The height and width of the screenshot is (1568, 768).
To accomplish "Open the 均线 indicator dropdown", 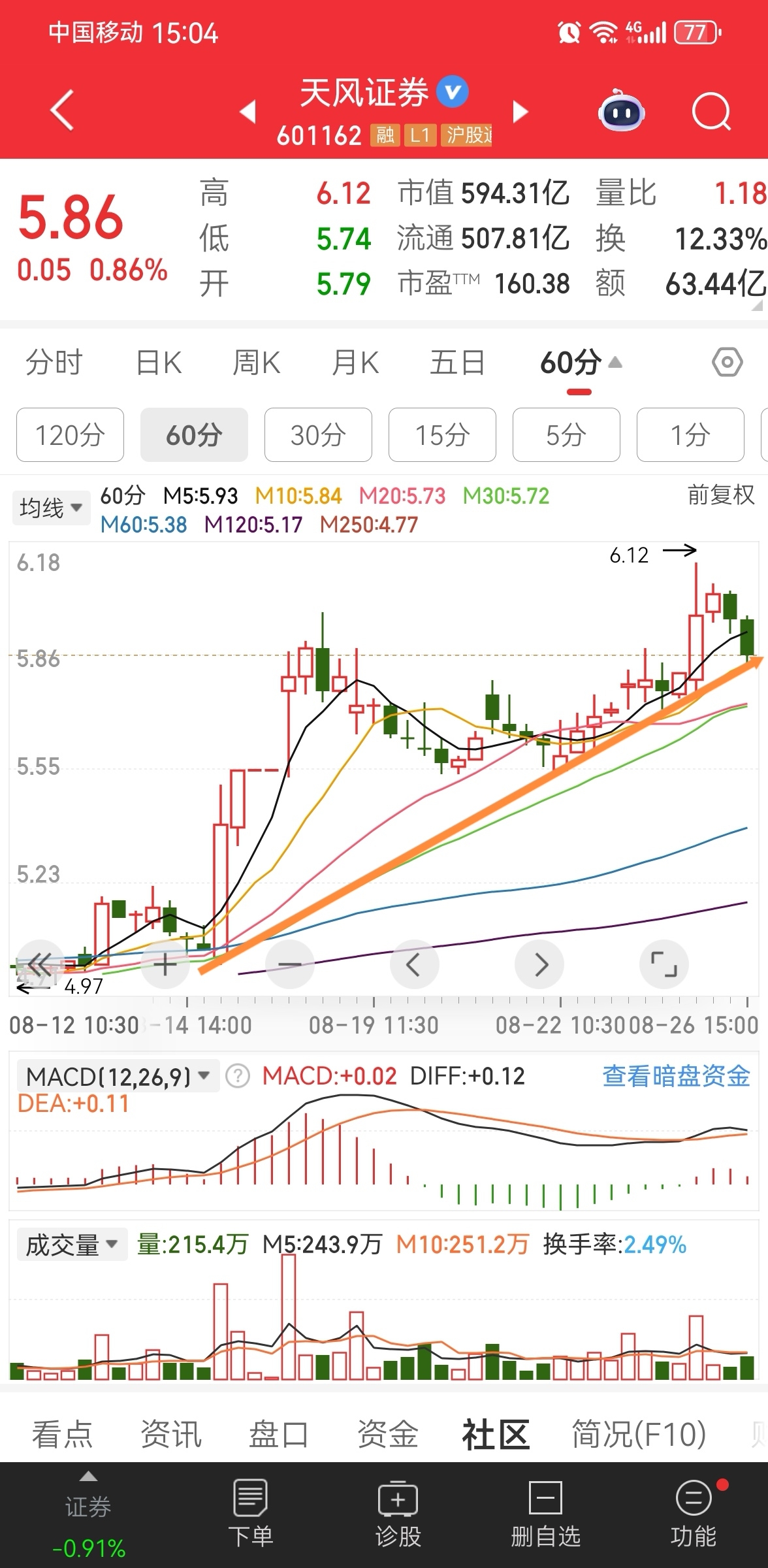I will point(50,508).
